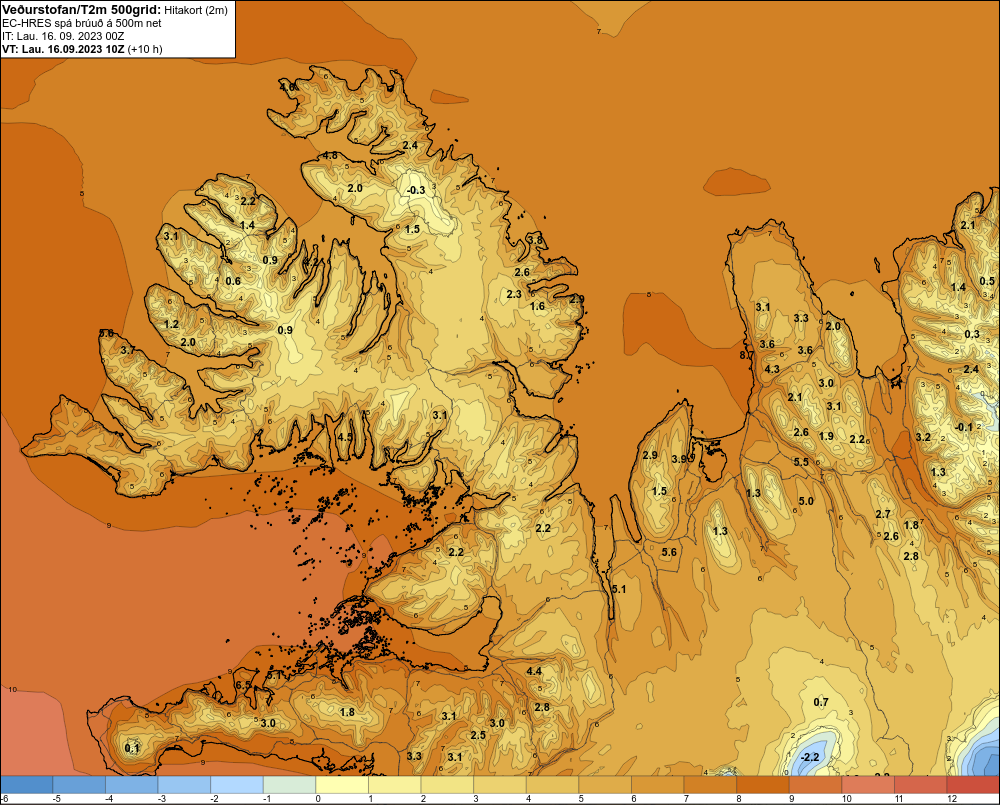Click the 1.2 temperature value
The image size is (1000, 805).
coord(171,324)
